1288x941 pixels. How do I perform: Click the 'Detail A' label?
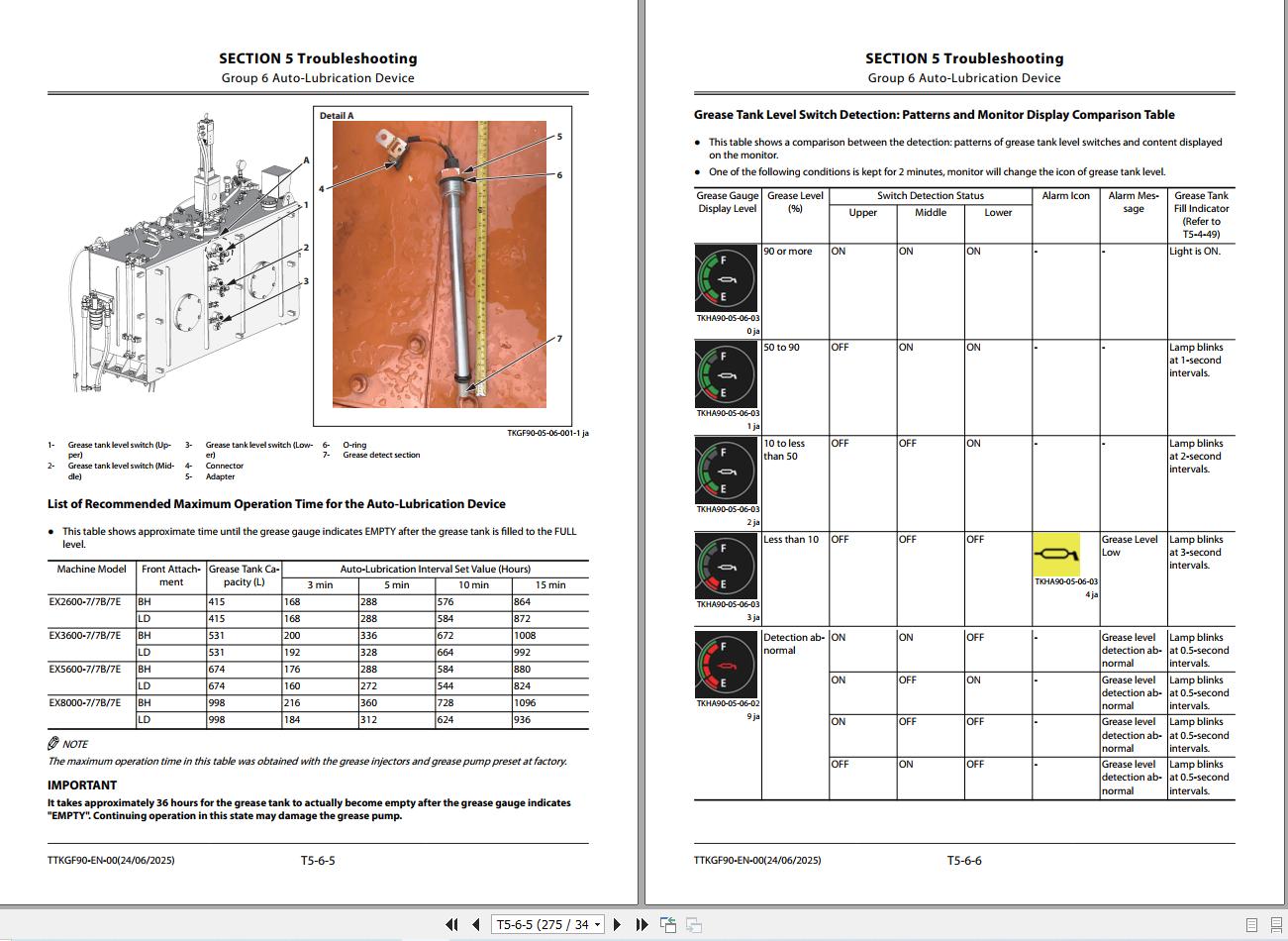pyautogui.click(x=337, y=116)
